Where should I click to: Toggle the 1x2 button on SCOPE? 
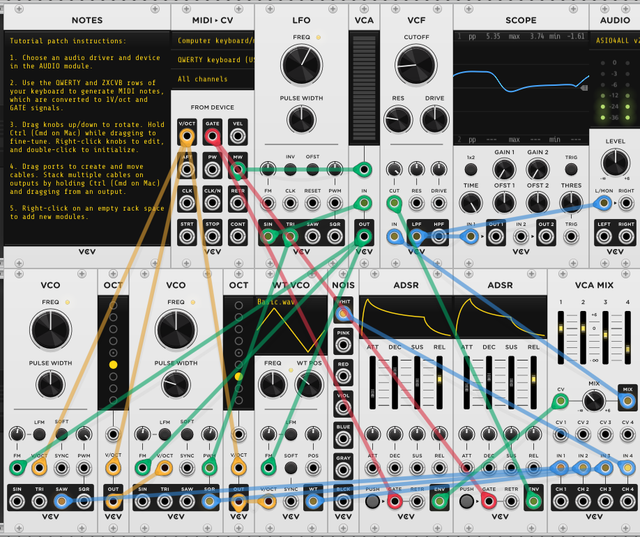(x=471, y=169)
